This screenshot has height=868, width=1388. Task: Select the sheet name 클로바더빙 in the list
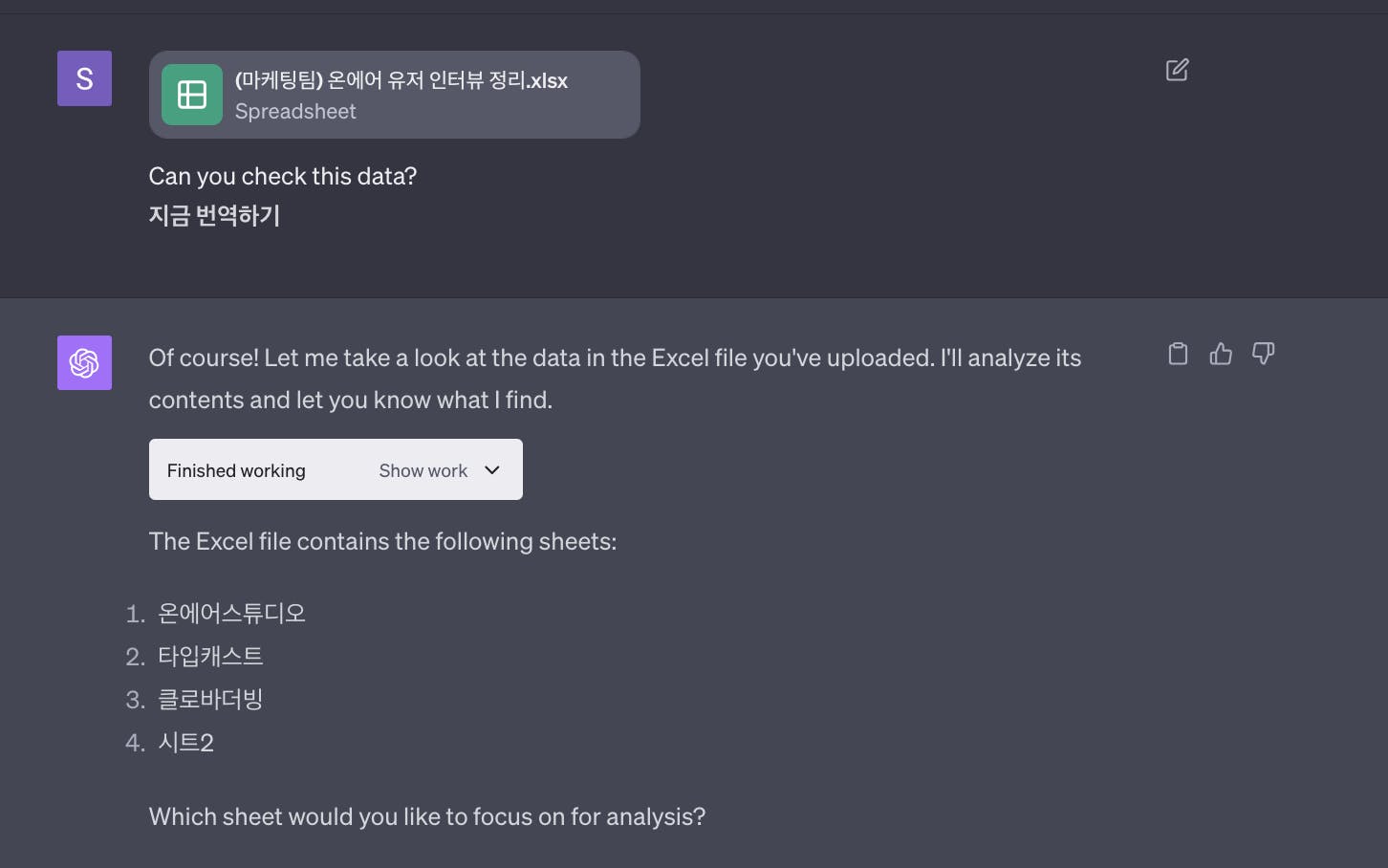point(210,699)
